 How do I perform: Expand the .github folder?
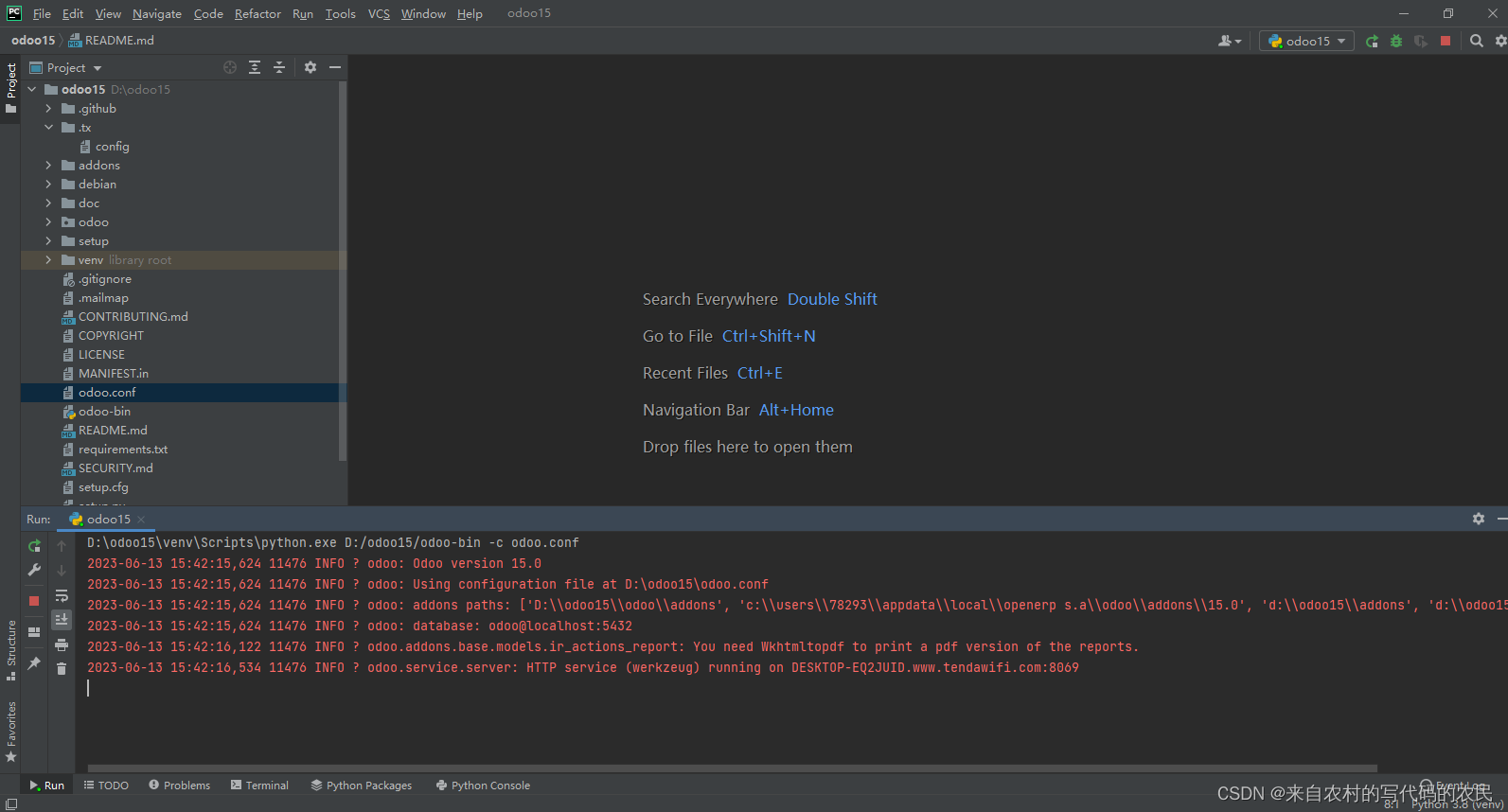pos(49,108)
